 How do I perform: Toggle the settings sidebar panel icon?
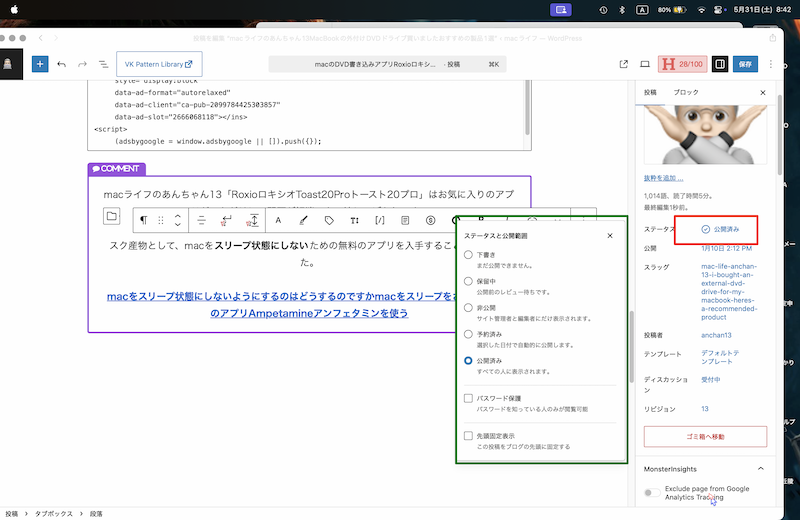click(x=720, y=64)
